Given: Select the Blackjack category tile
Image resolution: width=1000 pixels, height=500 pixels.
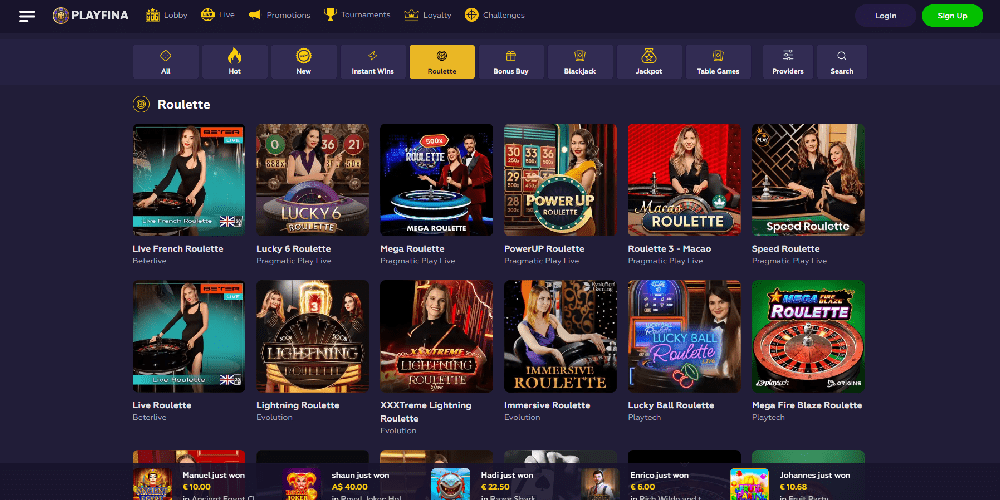Looking at the screenshot, I should point(580,62).
